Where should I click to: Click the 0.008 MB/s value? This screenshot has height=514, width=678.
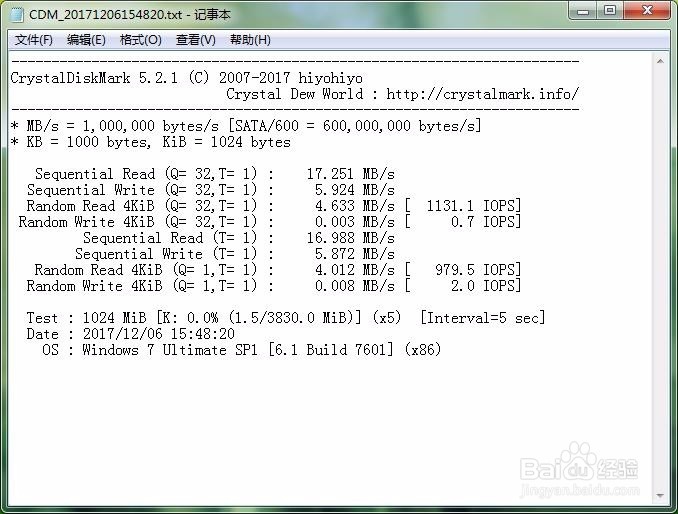[355, 286]
